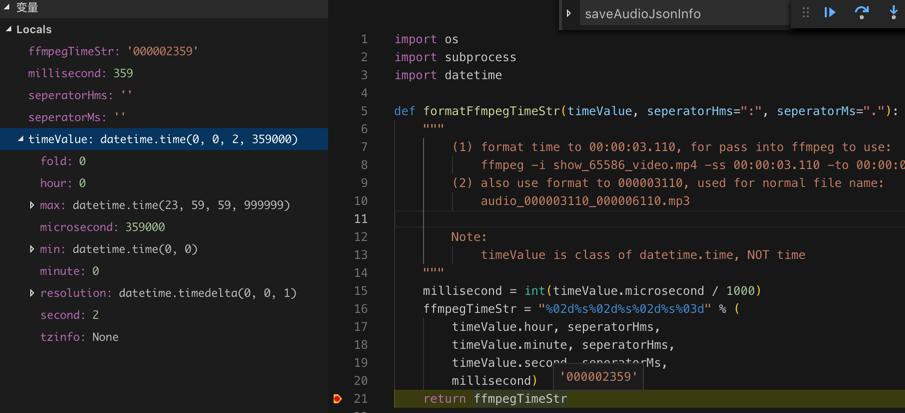The image size is (905, 413).
Task: Click 'return ffmpegTimeStr' on line 21
Action: pos(495,399)
